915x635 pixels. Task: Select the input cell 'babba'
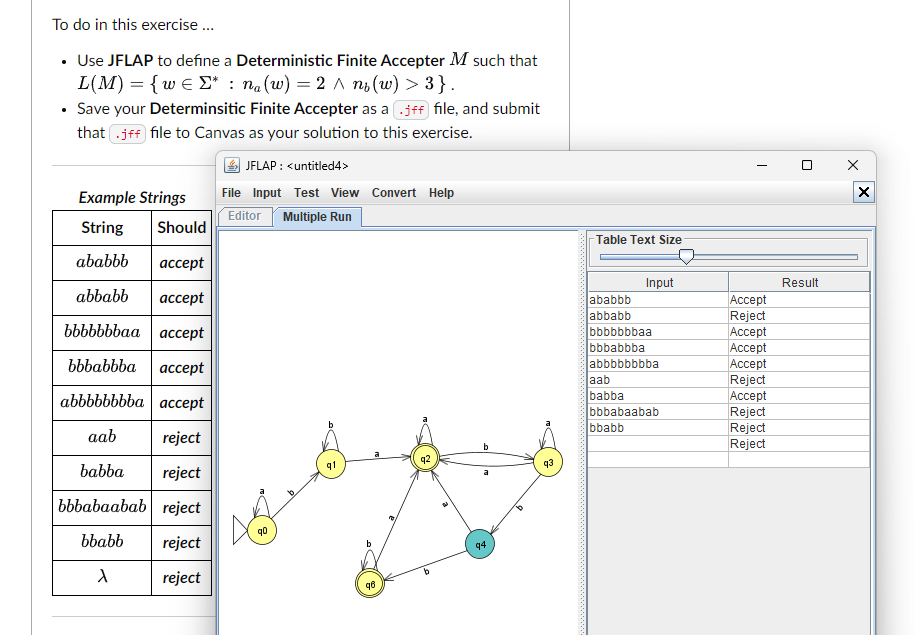658,396
